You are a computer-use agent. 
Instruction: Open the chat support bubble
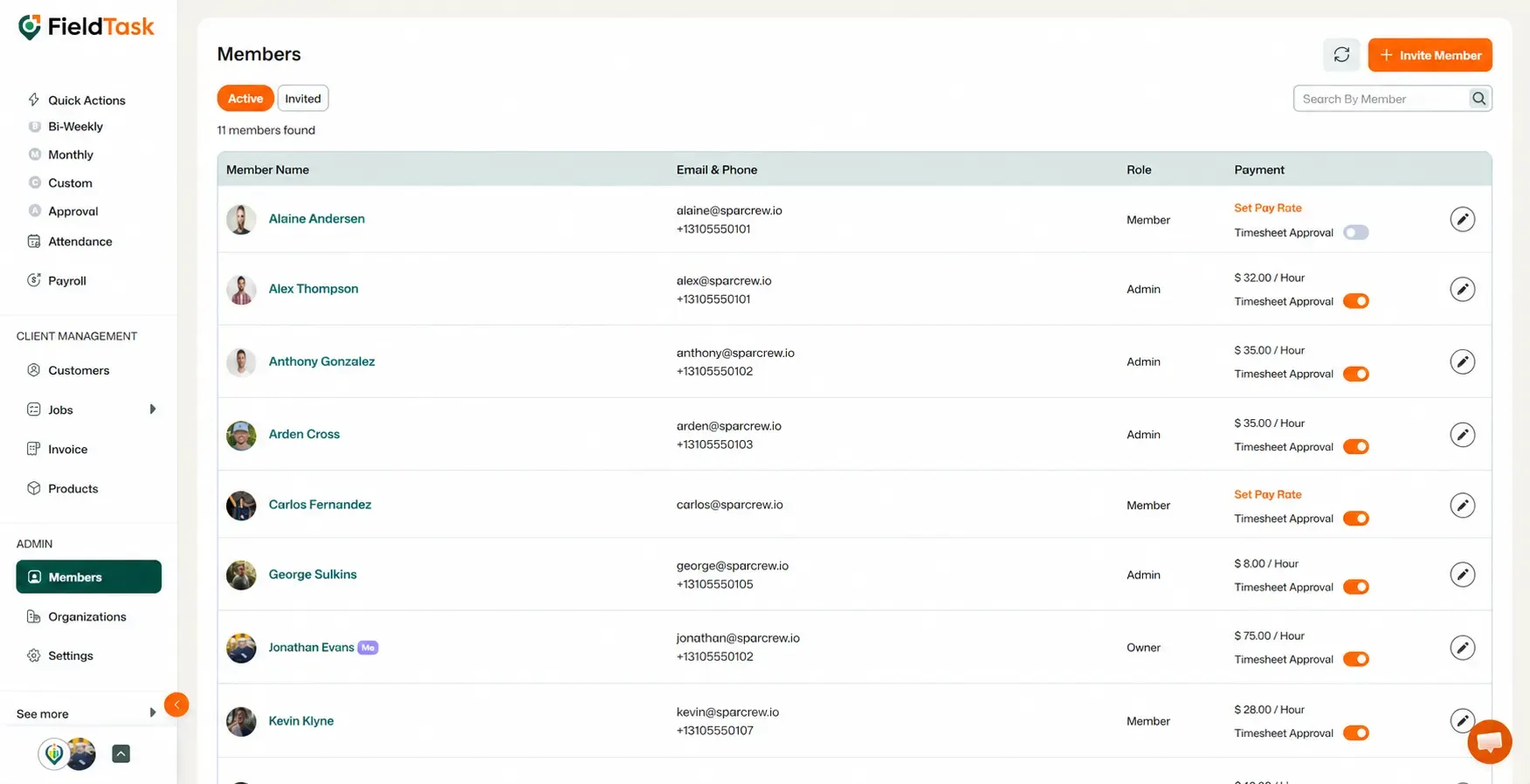1490,742
